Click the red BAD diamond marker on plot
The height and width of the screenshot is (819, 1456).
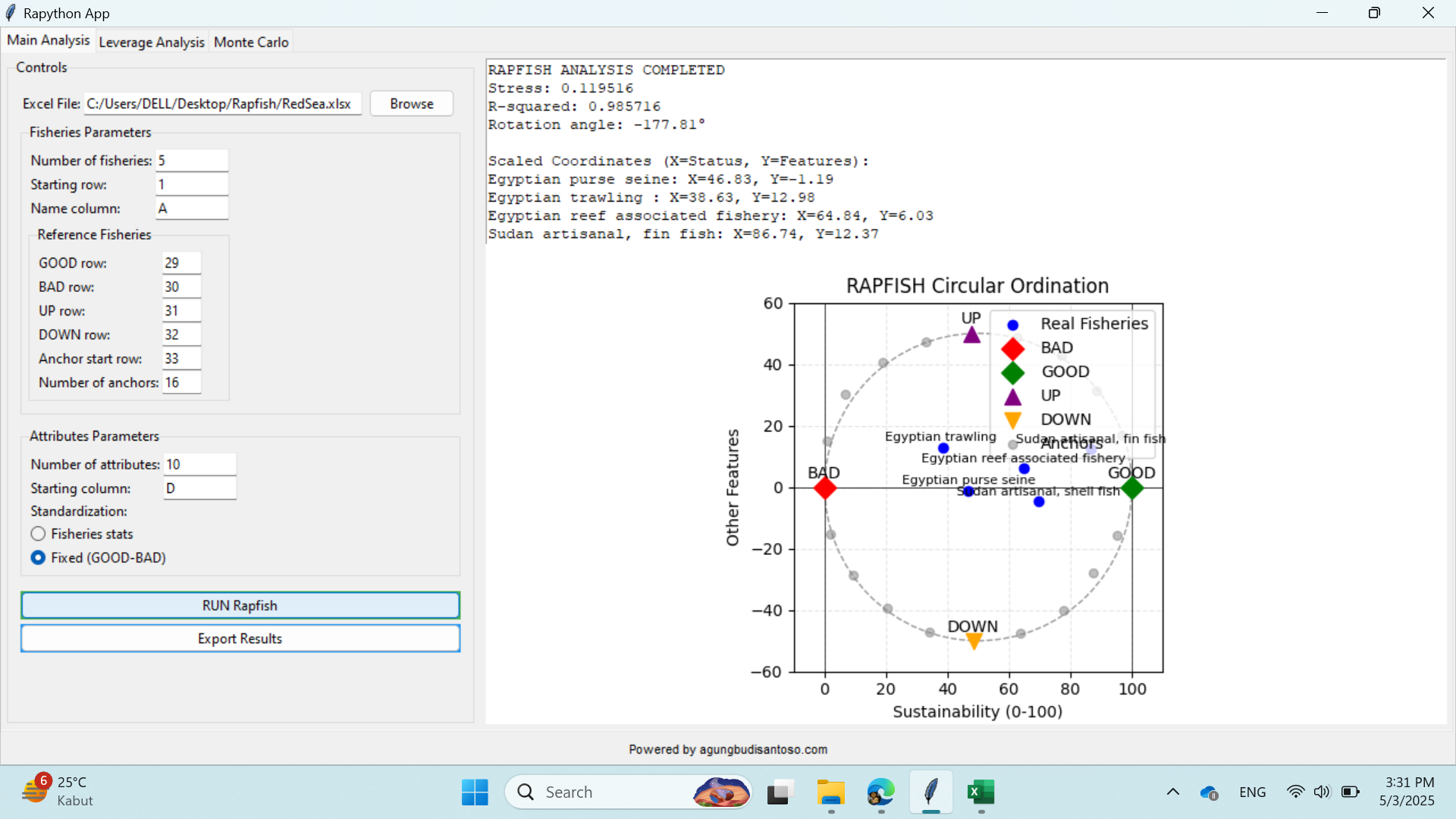point(825,488)
